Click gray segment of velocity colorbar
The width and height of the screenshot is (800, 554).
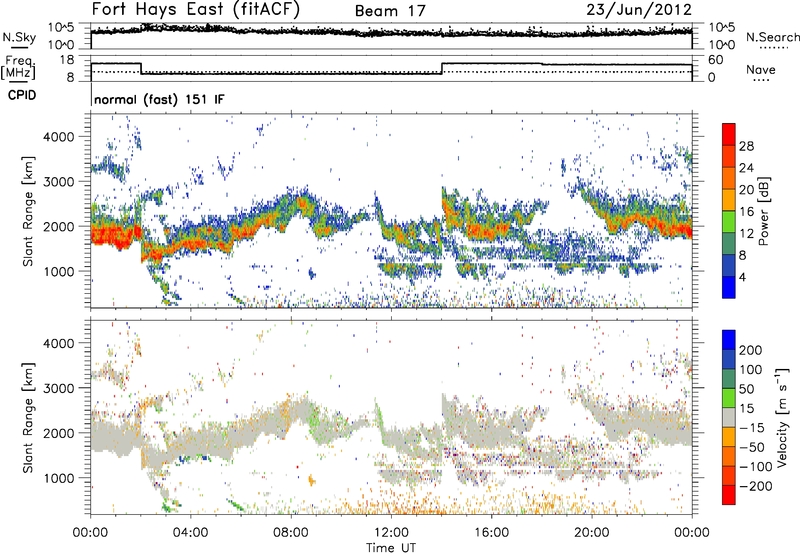[729, 417]
